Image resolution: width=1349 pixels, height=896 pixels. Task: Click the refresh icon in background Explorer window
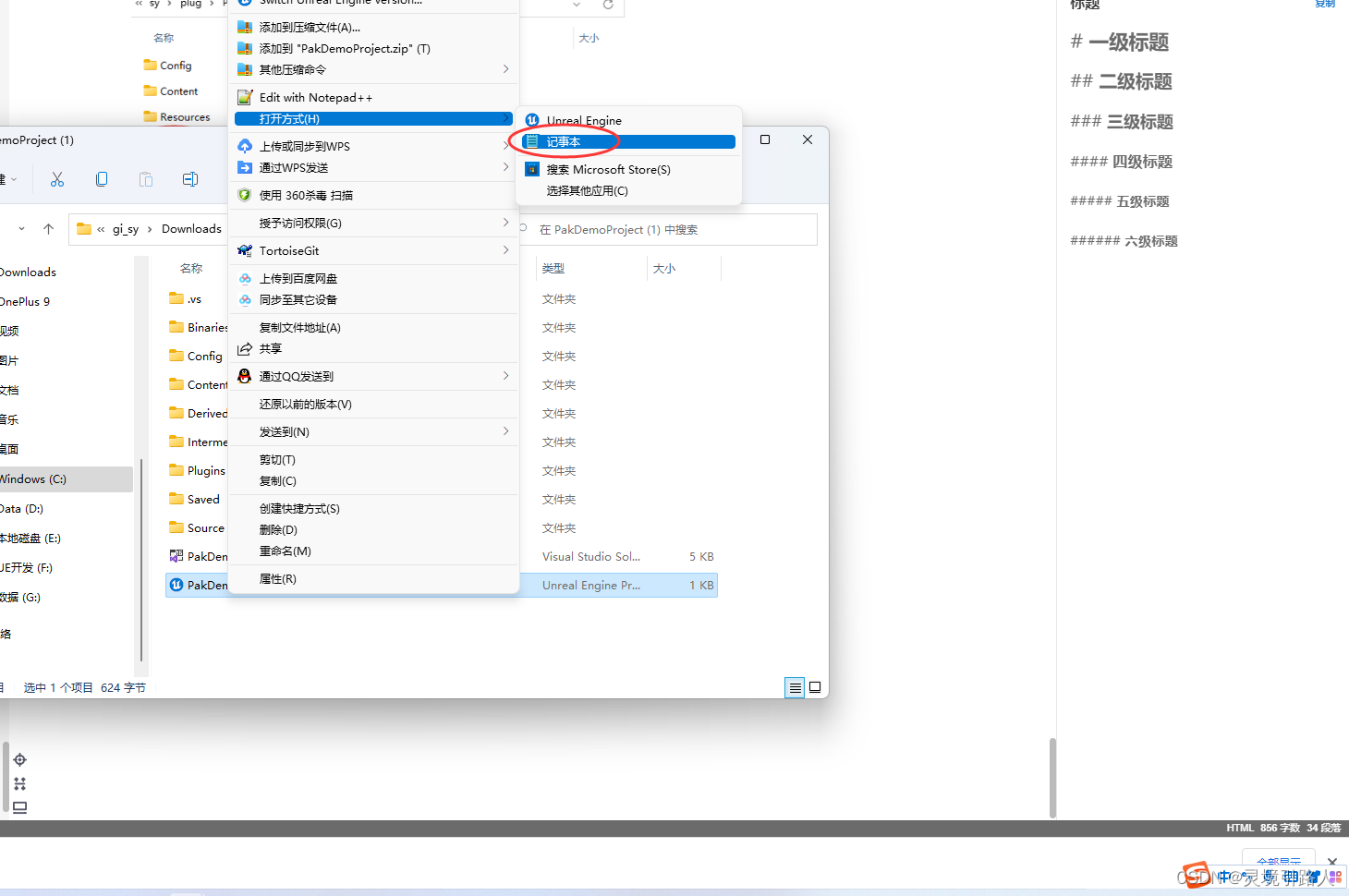(x=608, y=5)
